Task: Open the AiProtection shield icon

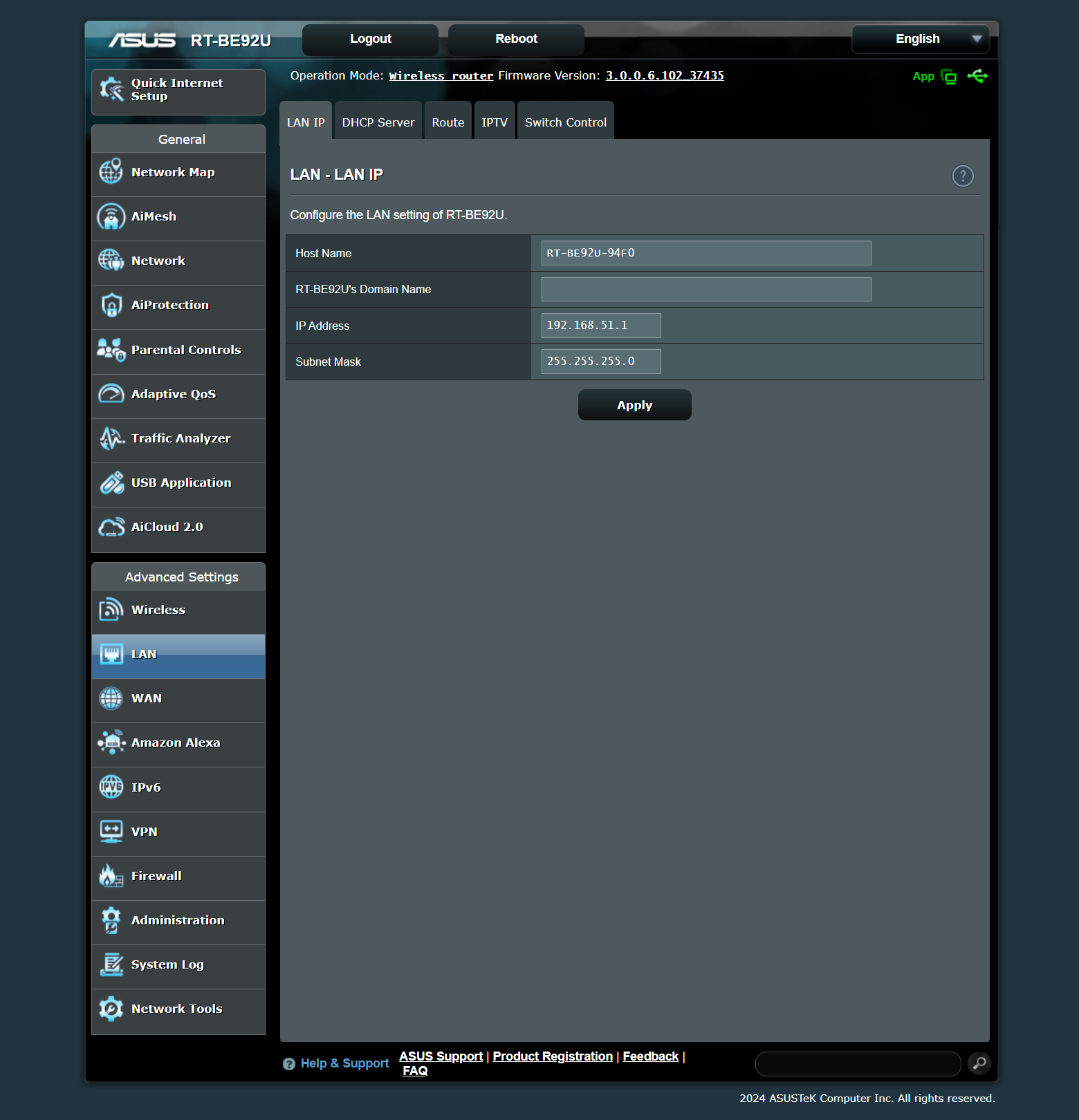Action: 111,305
